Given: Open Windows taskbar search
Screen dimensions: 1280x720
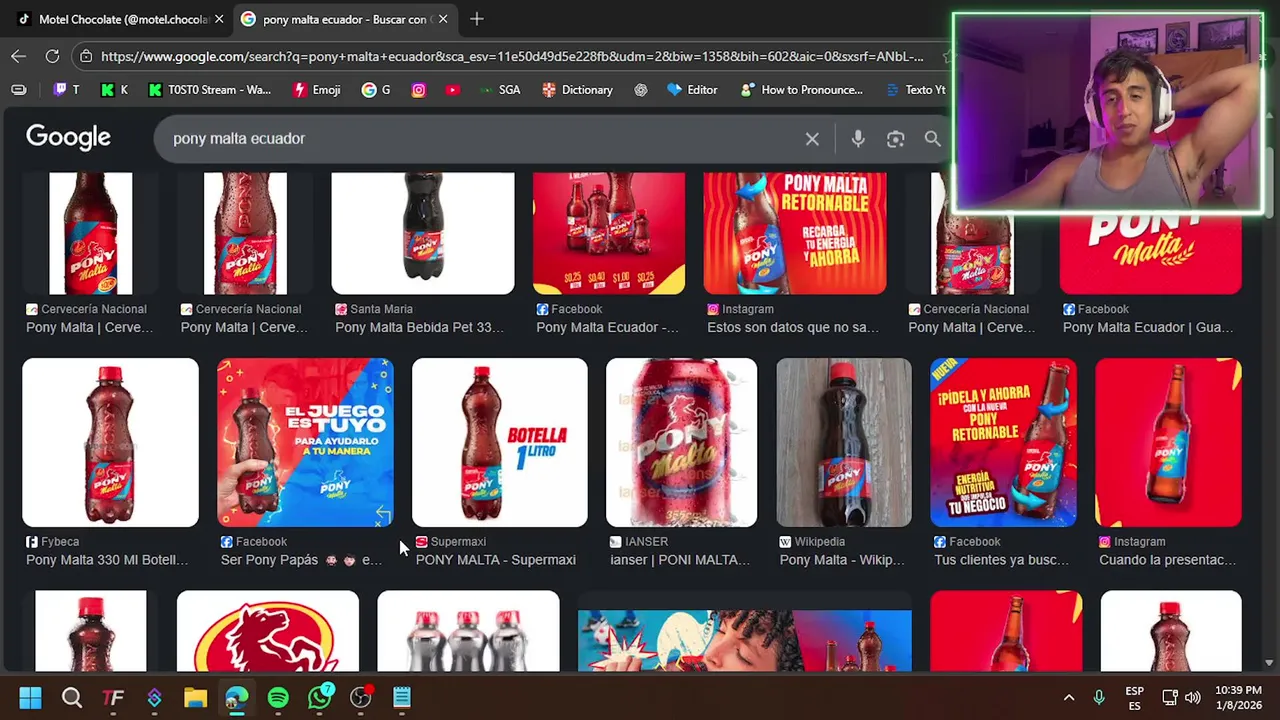Looking at the screenshot, I should tap(72, 697).
